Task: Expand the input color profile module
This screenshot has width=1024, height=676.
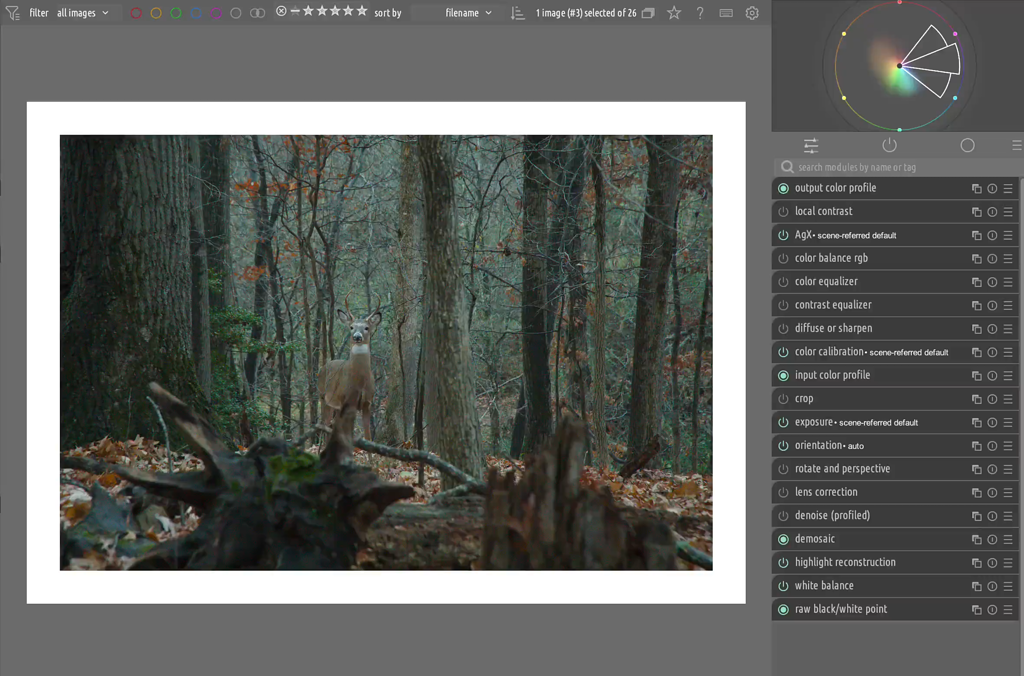Action: [x=832, y=376]
